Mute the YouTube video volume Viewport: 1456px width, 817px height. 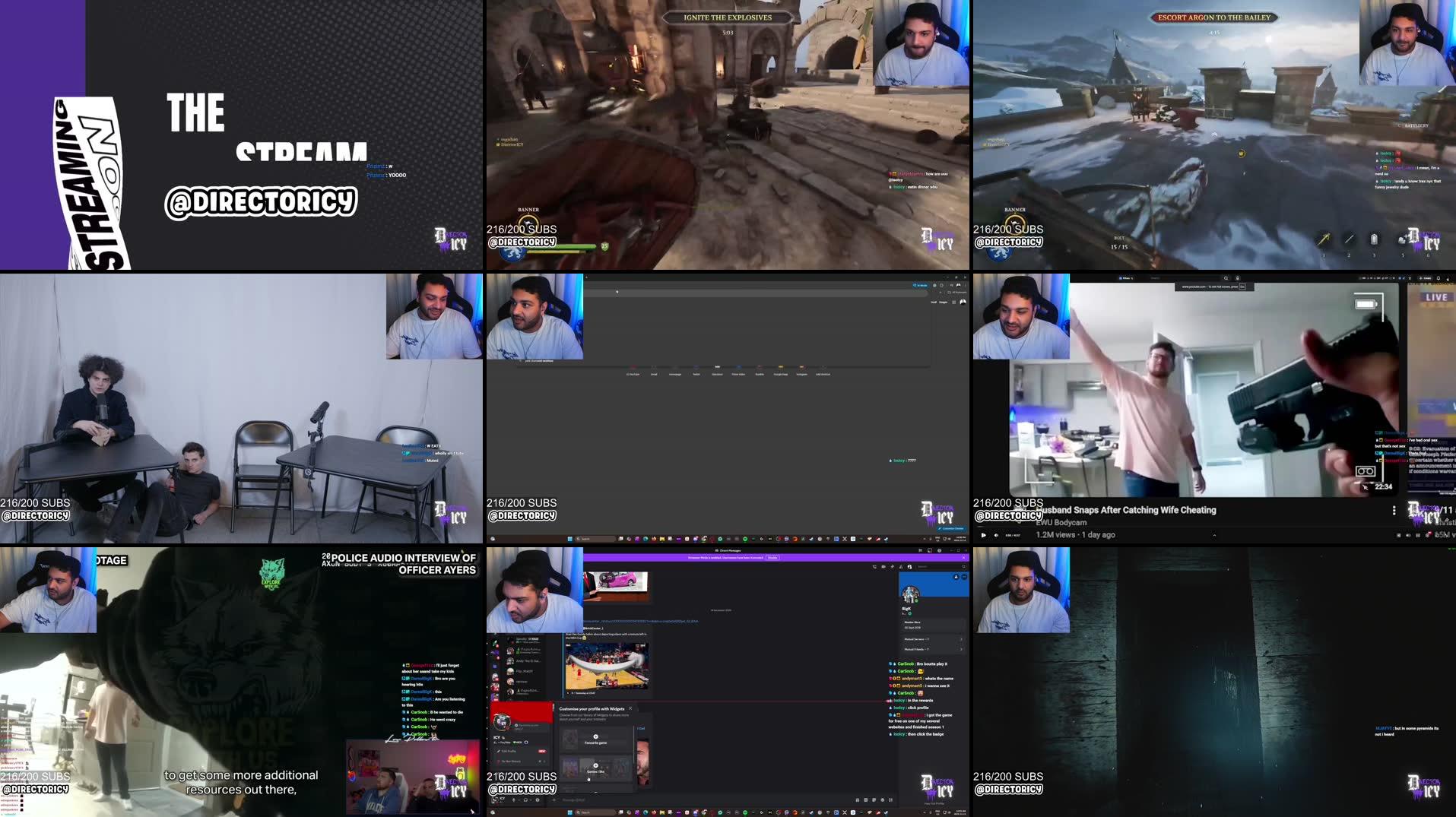click(995, 534)
